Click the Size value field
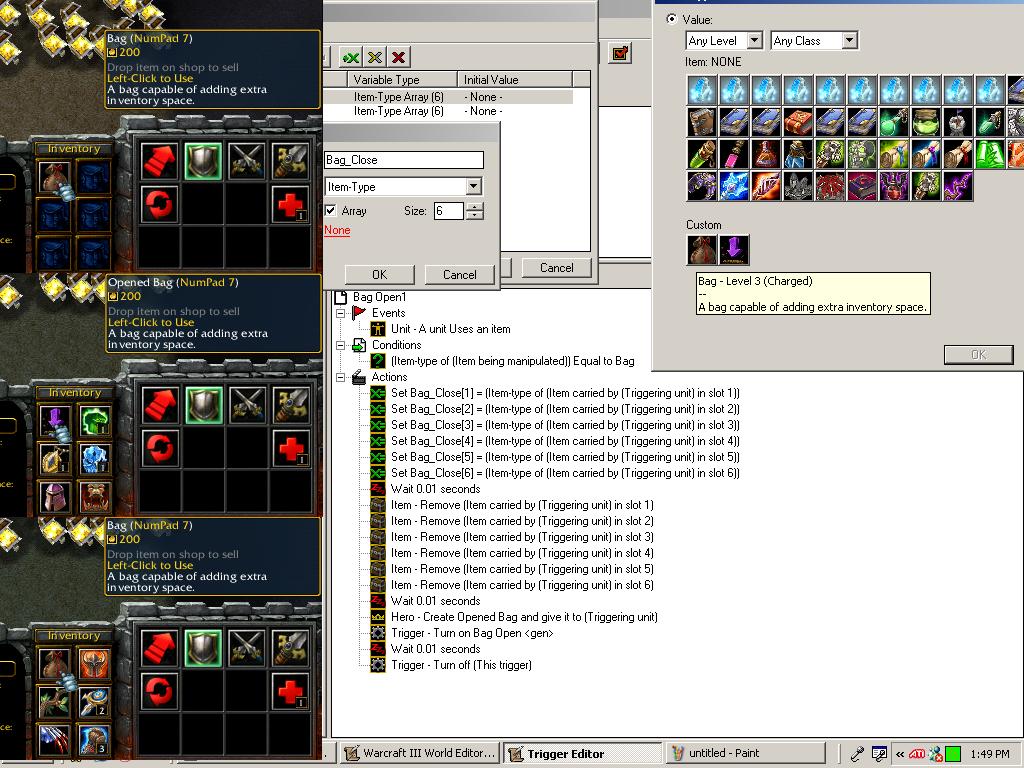The height and width of the screenshot is (768, 1024). click(449, 211)
